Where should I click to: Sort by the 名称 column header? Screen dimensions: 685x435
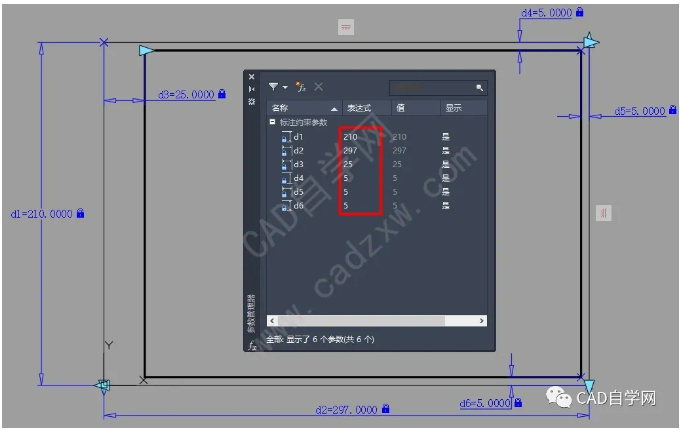304,108
